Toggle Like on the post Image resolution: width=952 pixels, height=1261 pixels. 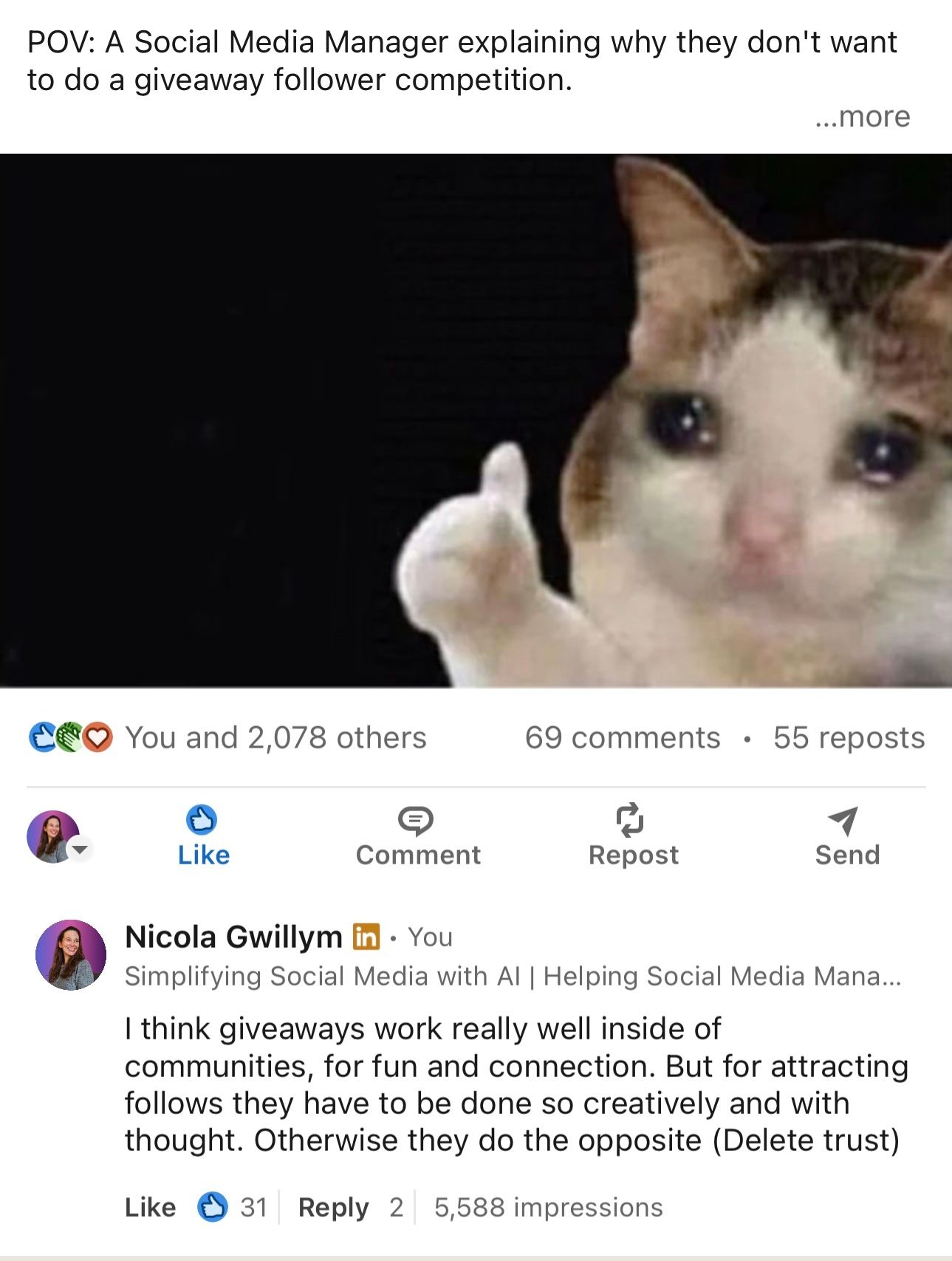point(203,835)
